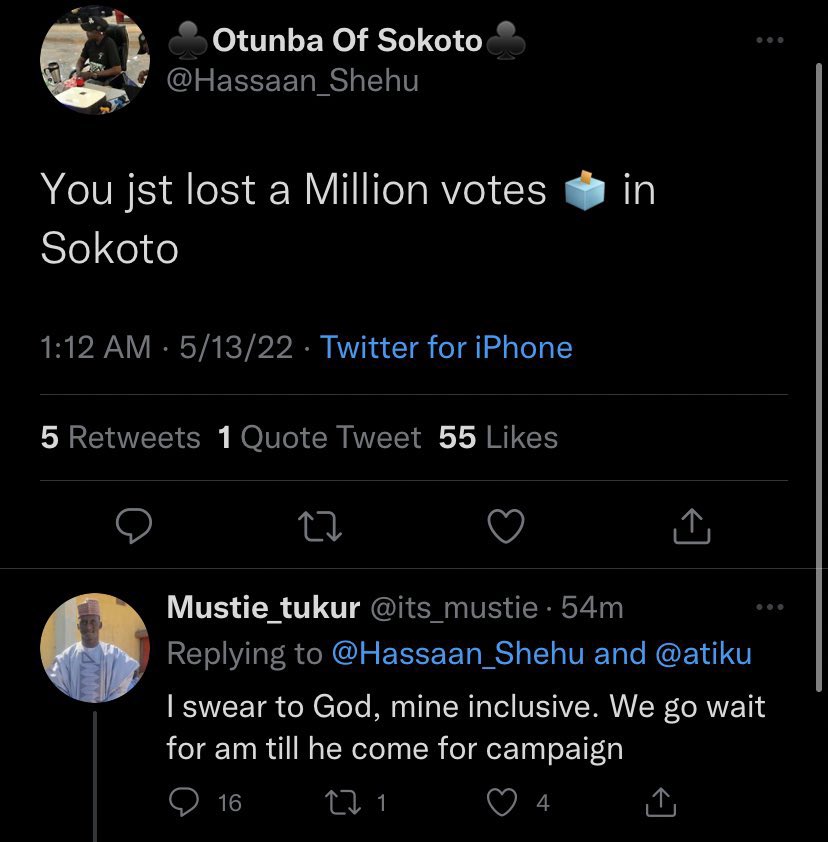Retweet Mustie_tukur's reply
The width and height of the screenshot is (828, 842).
tap(343, 802)
